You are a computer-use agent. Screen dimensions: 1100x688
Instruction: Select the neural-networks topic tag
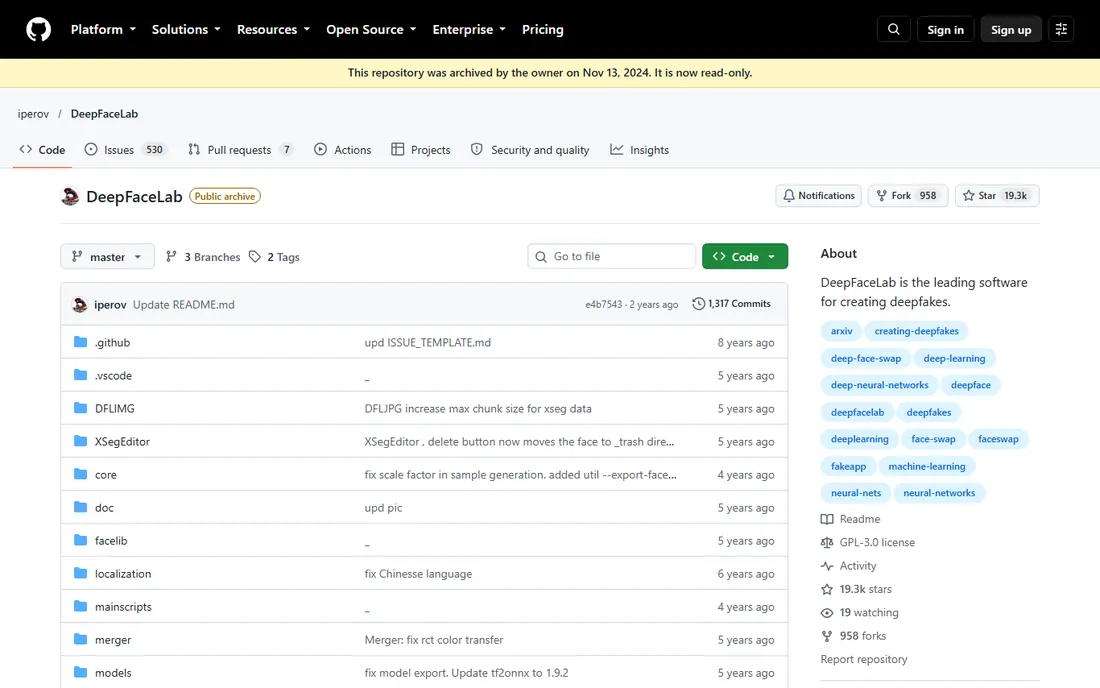939,493
